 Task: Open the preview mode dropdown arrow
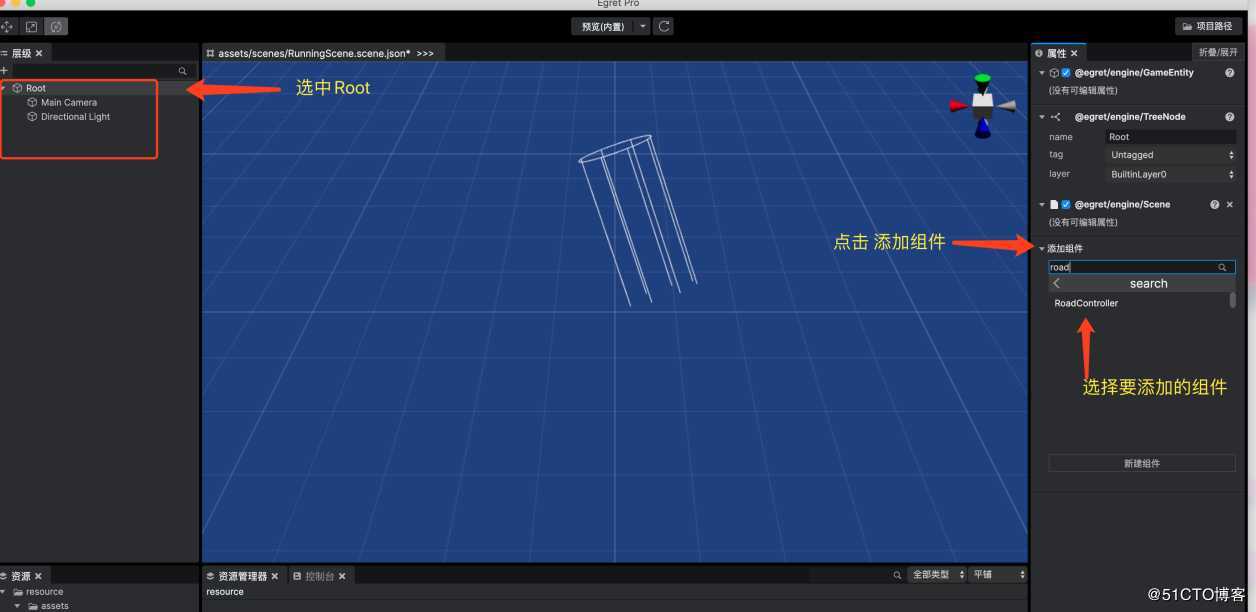[643, 26]
